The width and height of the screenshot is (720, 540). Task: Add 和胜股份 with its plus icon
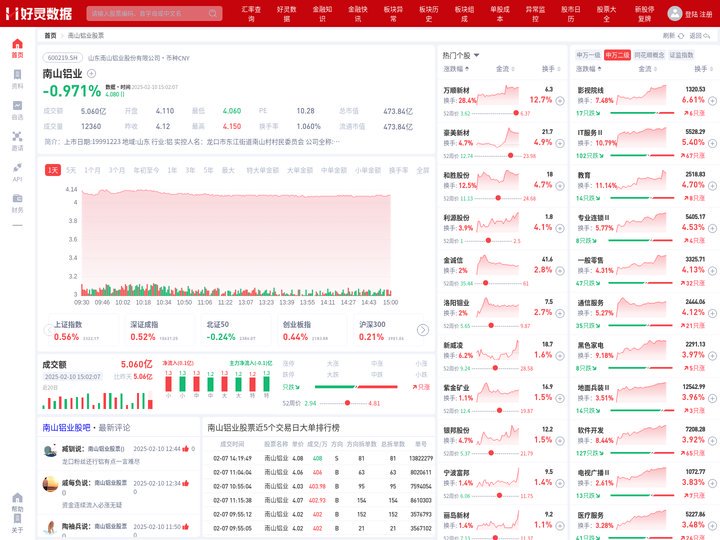pos(560,186)
